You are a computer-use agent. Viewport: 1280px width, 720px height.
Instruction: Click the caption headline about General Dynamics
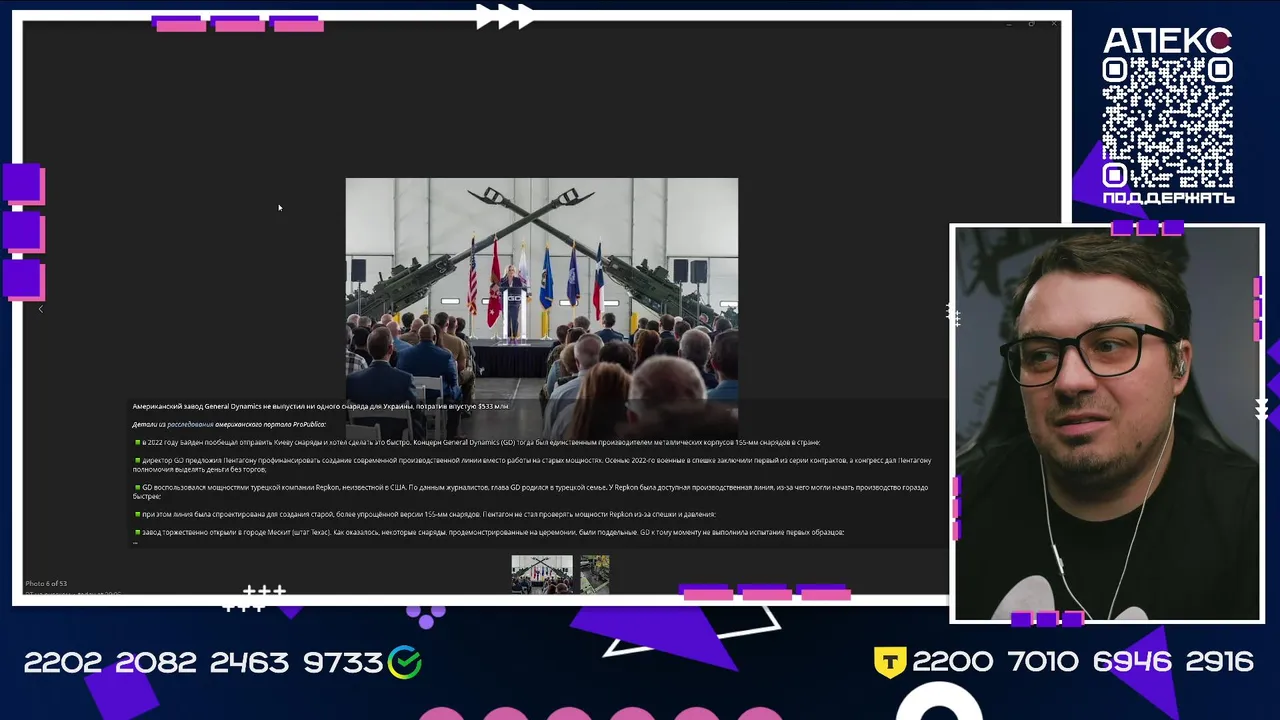click(x=321, y=407)
